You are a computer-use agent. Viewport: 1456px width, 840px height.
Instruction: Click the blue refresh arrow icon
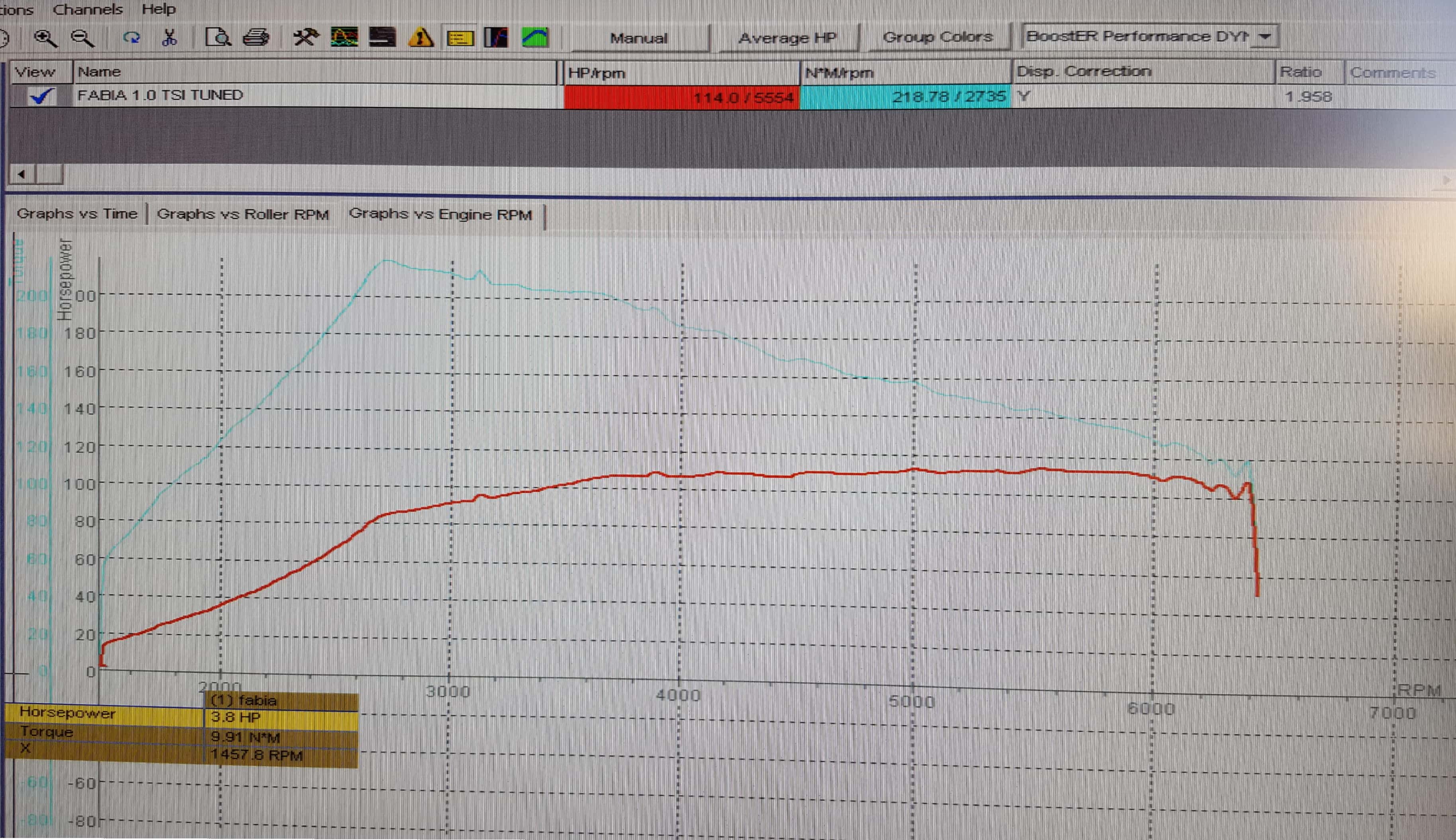coord(131,38)
